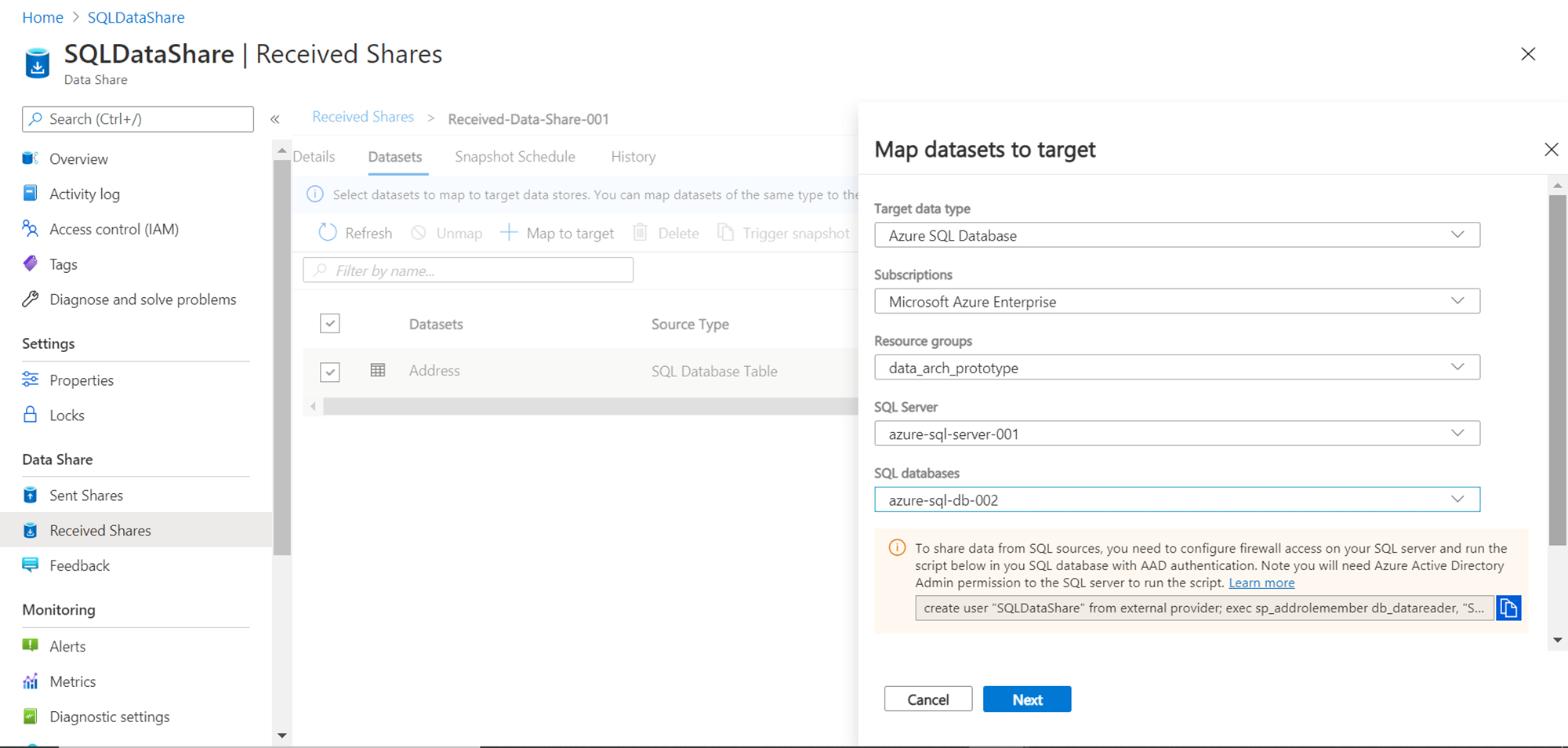Switch to the Snapshot Schedule tab

click(514, 157)
